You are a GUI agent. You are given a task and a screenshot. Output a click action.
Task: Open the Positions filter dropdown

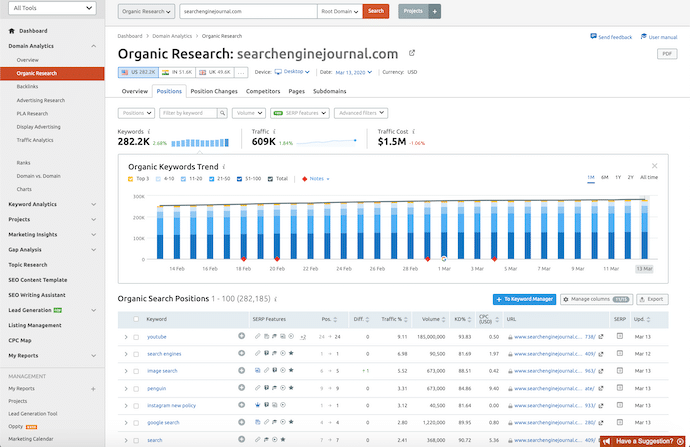point(136,113)
